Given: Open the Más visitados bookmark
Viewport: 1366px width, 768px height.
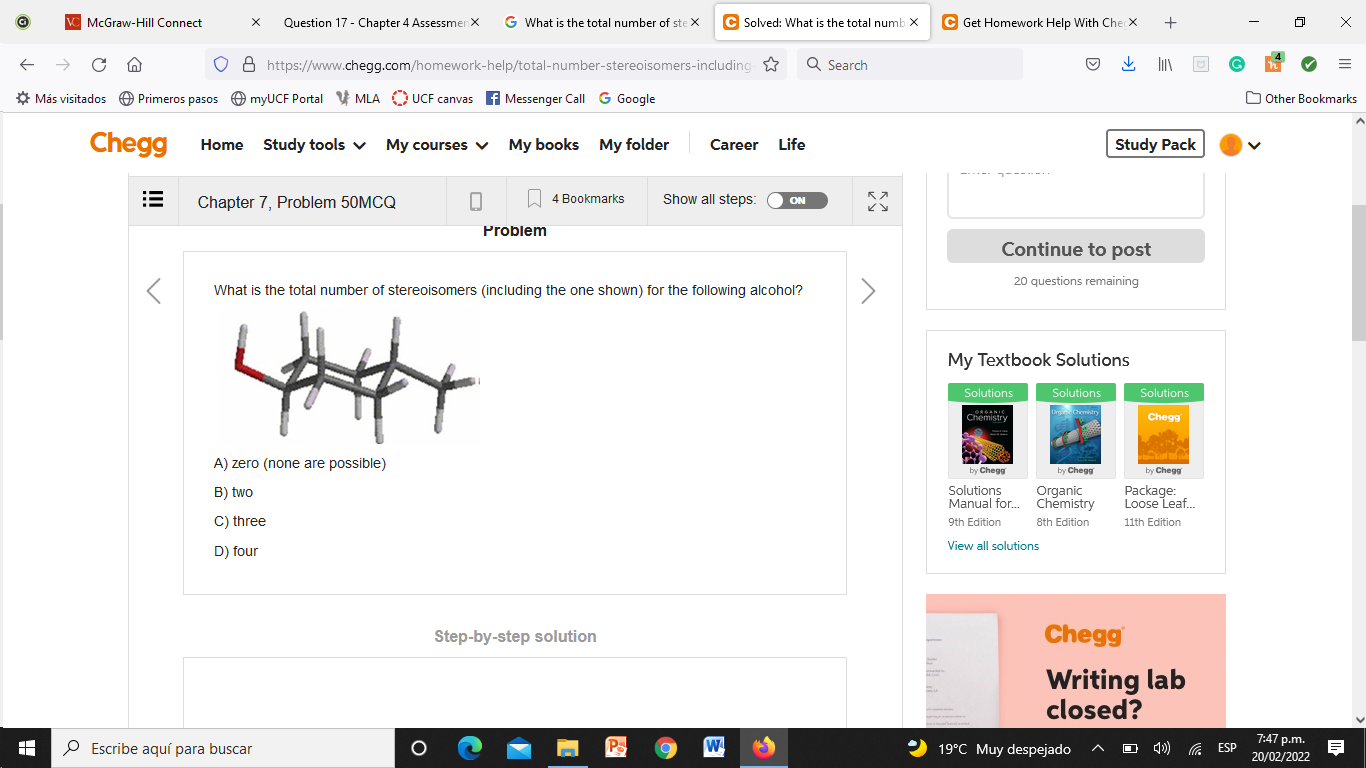Looking at the screenshot, I should tap(61, 98).
